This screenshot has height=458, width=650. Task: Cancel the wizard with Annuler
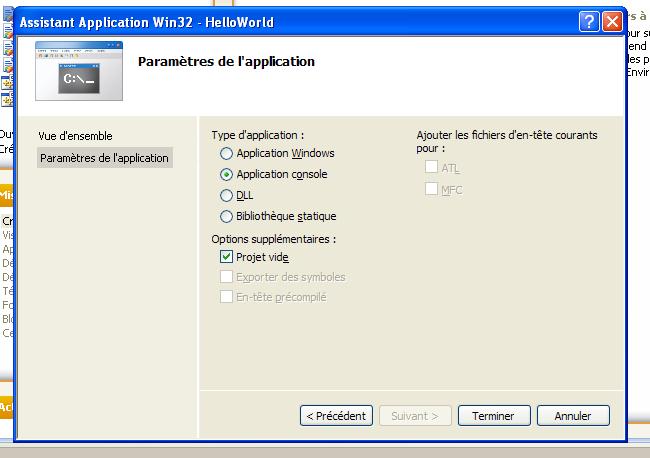coord(573,415)
